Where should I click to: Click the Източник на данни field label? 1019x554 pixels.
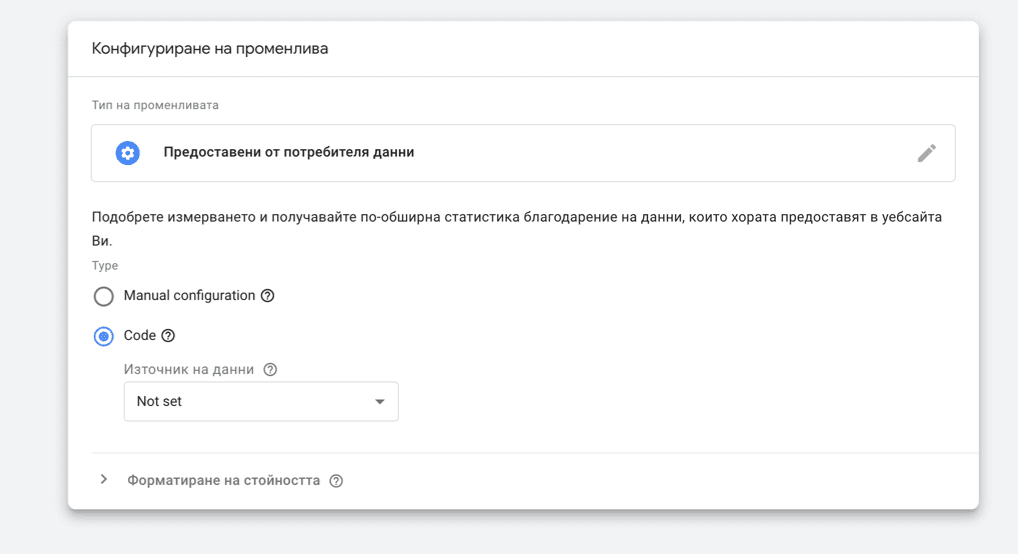(189, 369)
